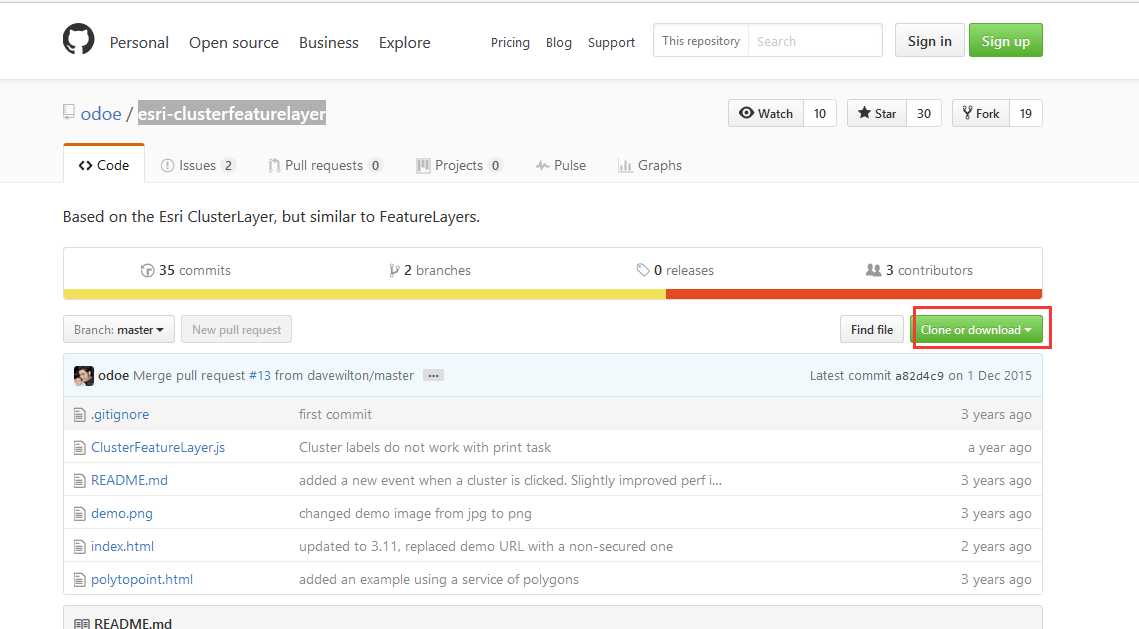View the 35 commits
The height and width of the screenshot is (629, 1139).
point(186,270)
